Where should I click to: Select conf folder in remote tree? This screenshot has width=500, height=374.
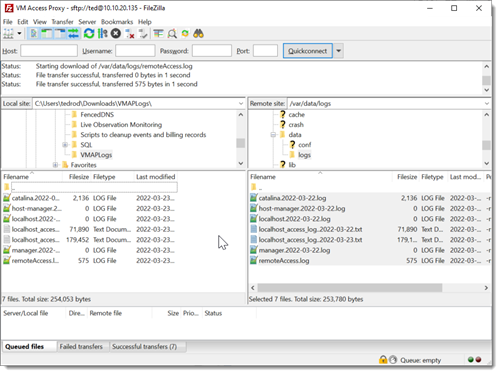point(305,145)
